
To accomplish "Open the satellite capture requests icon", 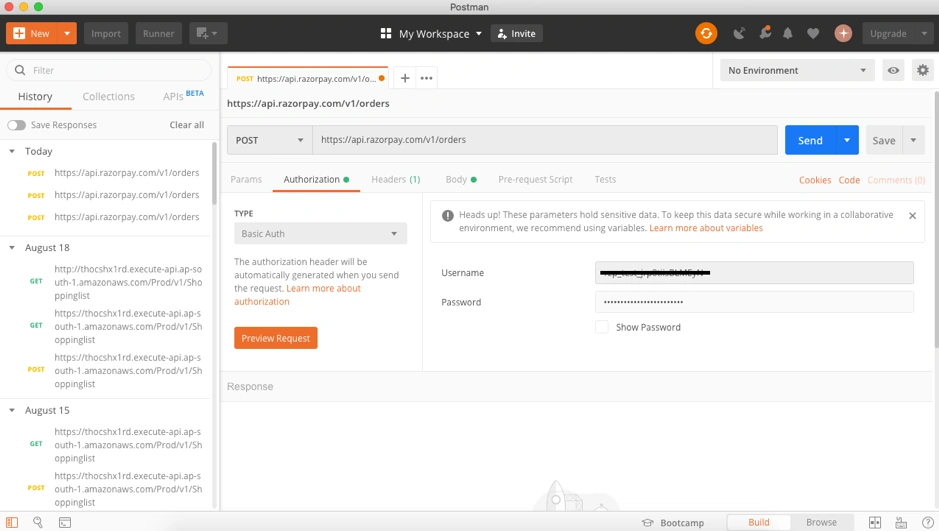I will pyautogui.click(x=740, y=34).
